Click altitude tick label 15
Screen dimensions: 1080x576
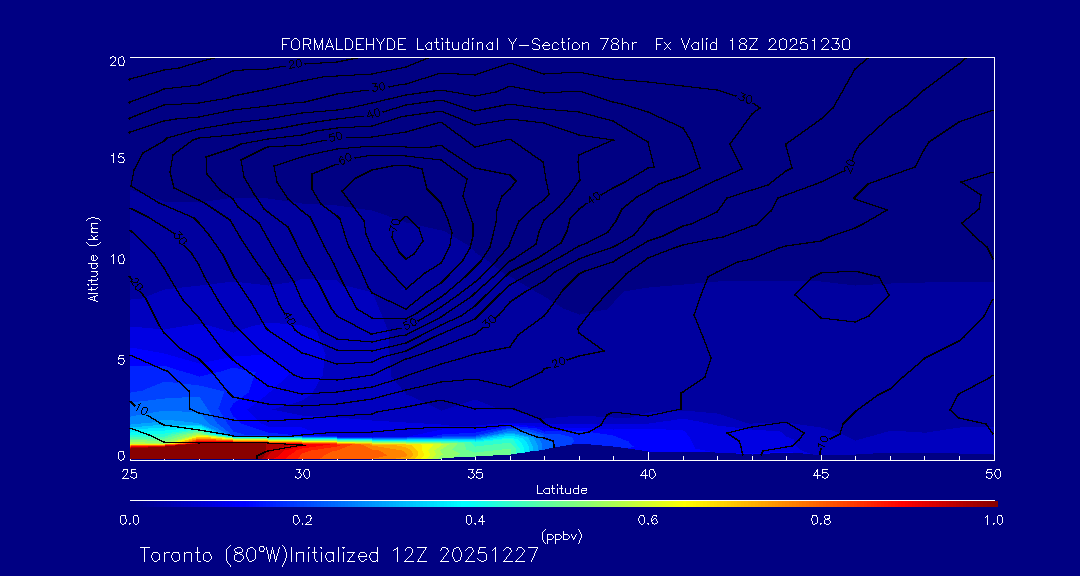(114, 159)
